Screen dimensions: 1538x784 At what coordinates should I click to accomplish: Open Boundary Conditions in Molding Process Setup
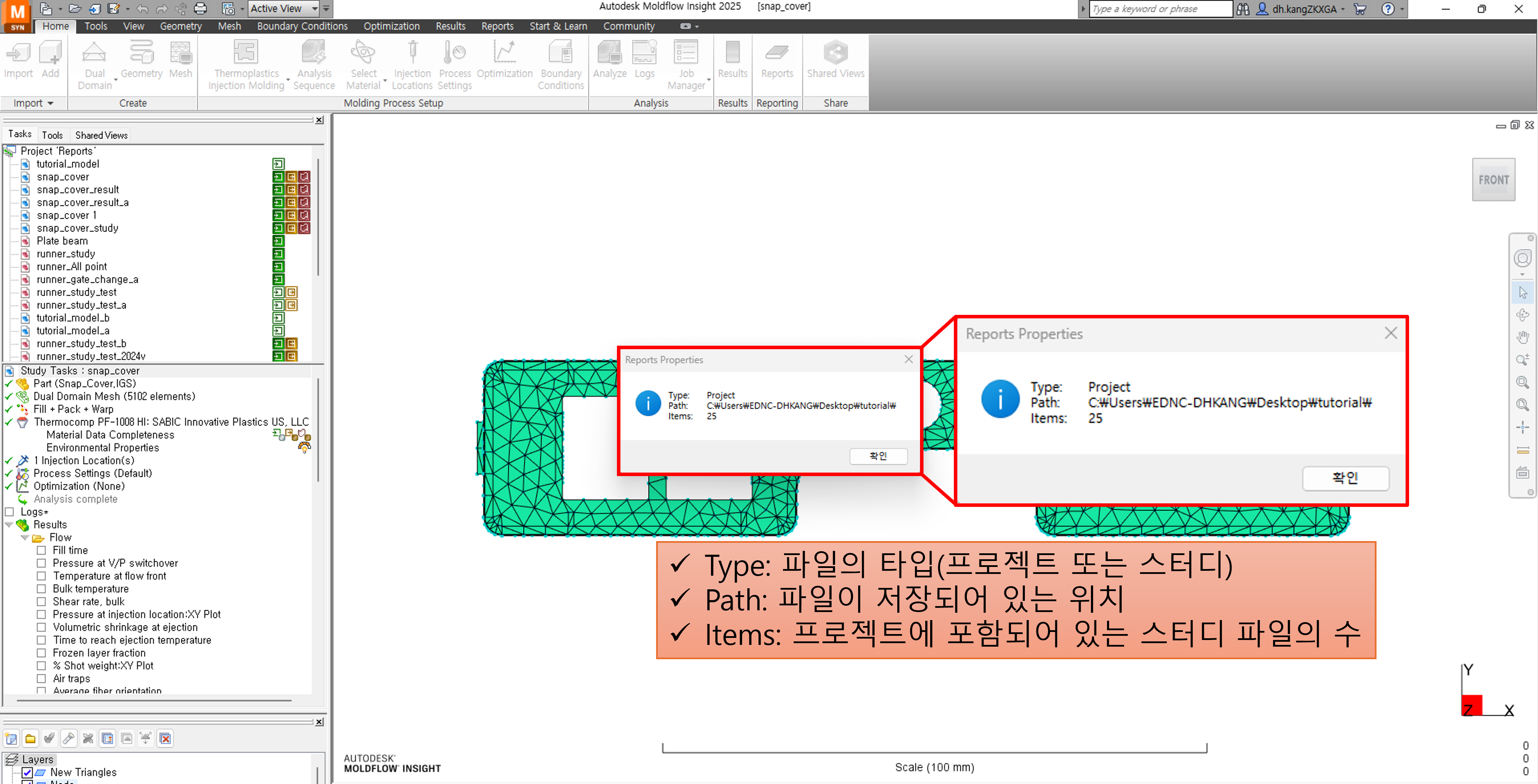[x=561, y=65]
